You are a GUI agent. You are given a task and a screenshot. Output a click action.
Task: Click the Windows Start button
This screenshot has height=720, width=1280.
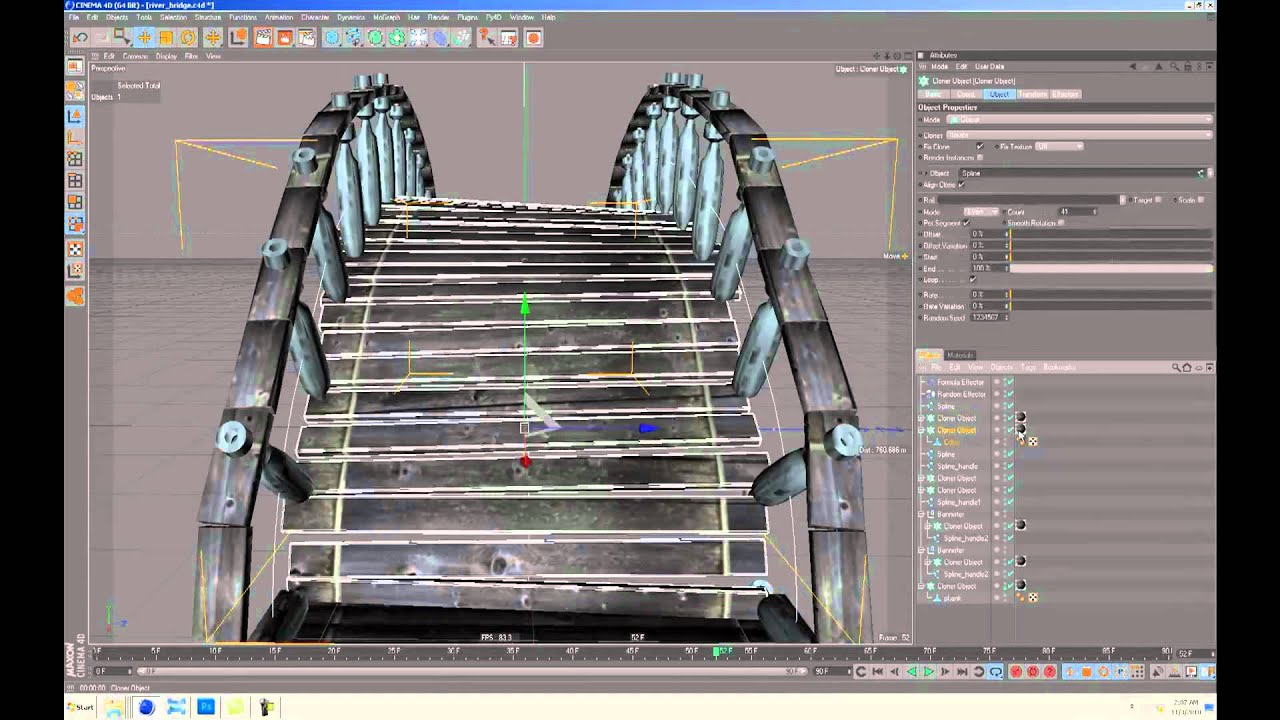click(80, 707)
